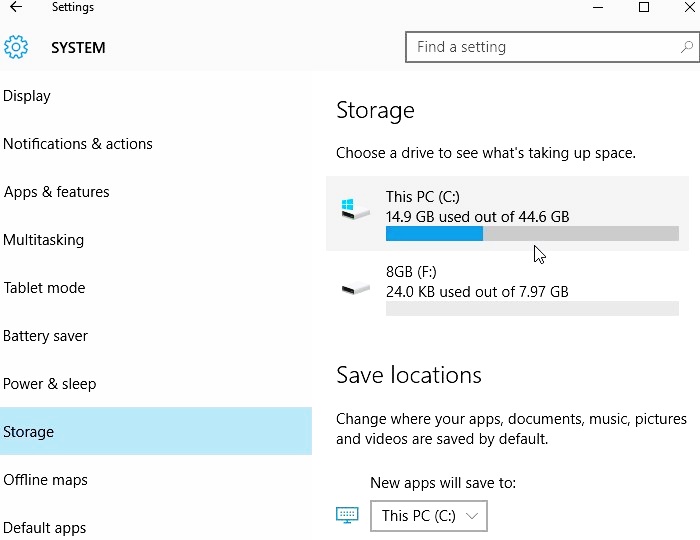Open 8GB (F:) drive details
The width and height of the screenshot is (700, 540).
click(507, 288)
